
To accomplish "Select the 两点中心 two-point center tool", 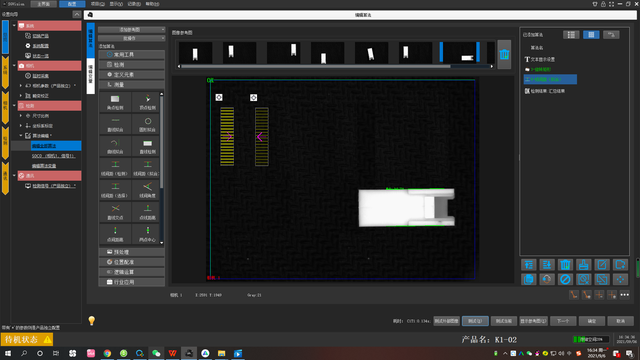I will (x=147, y=234).
